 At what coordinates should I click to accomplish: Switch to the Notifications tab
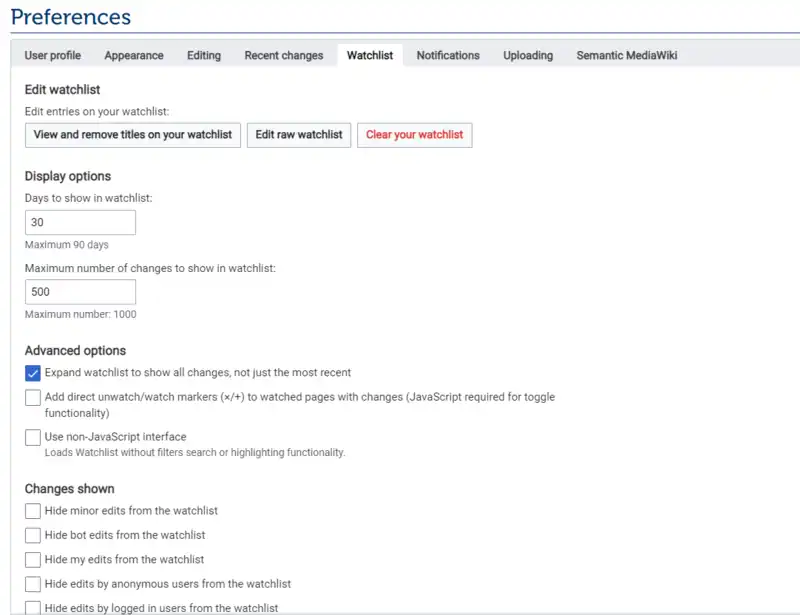[x=447, y=55]
